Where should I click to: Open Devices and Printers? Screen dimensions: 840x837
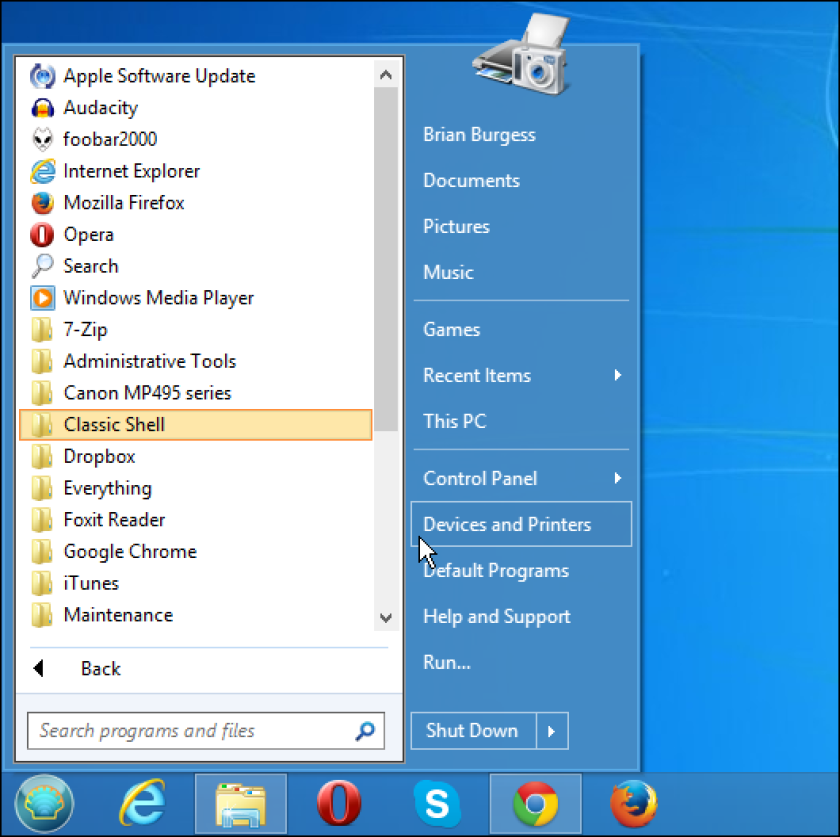pyautogui.click(x=521, y=524)
